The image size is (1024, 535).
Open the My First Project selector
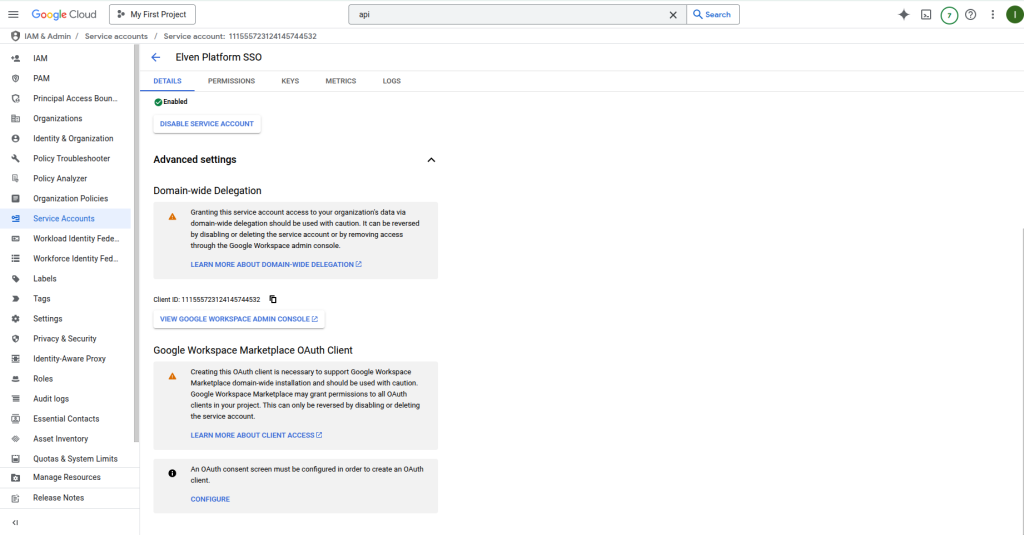[152, 14]
